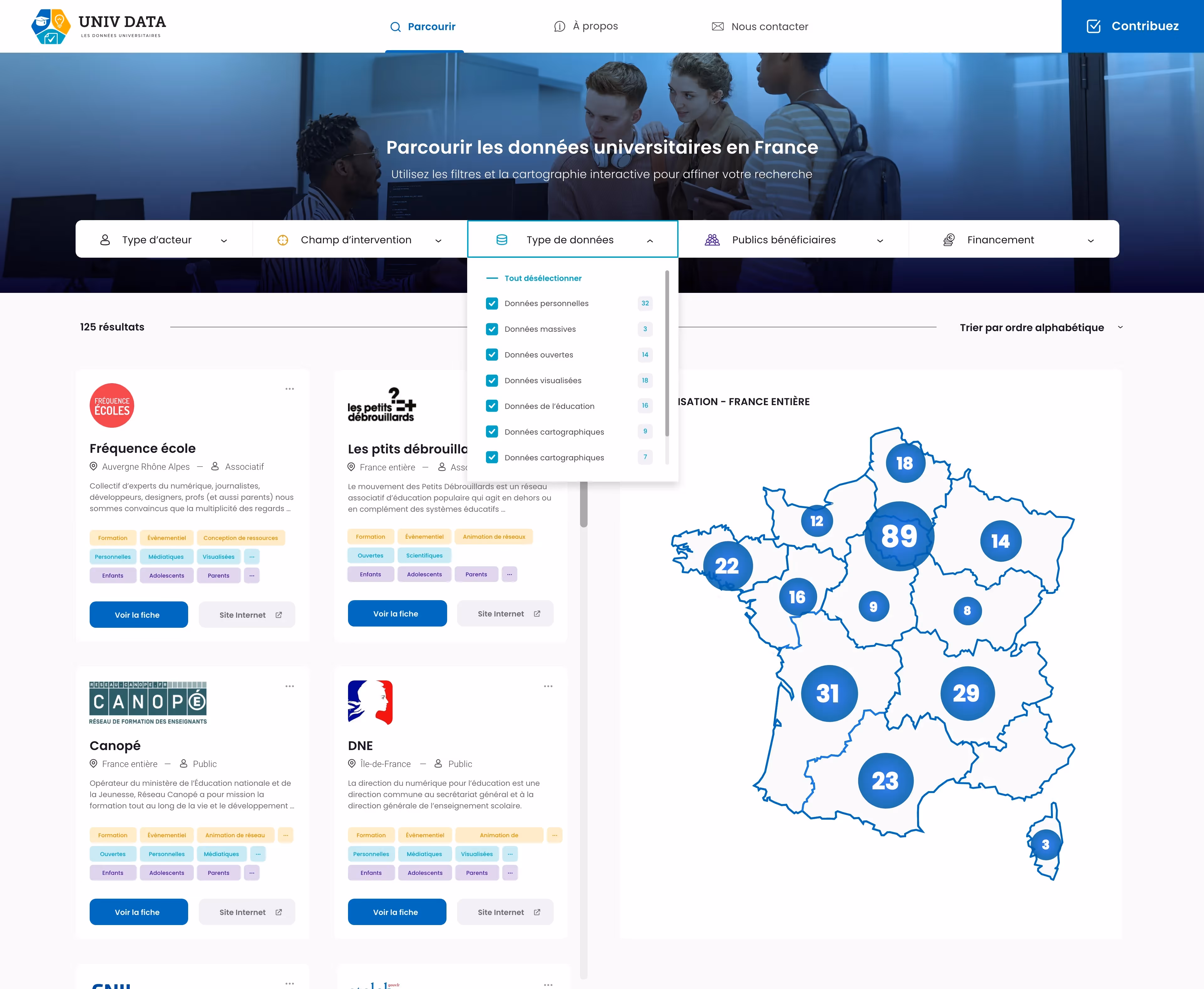Uncheck Données personnelles checkbox

click(492, 304)
